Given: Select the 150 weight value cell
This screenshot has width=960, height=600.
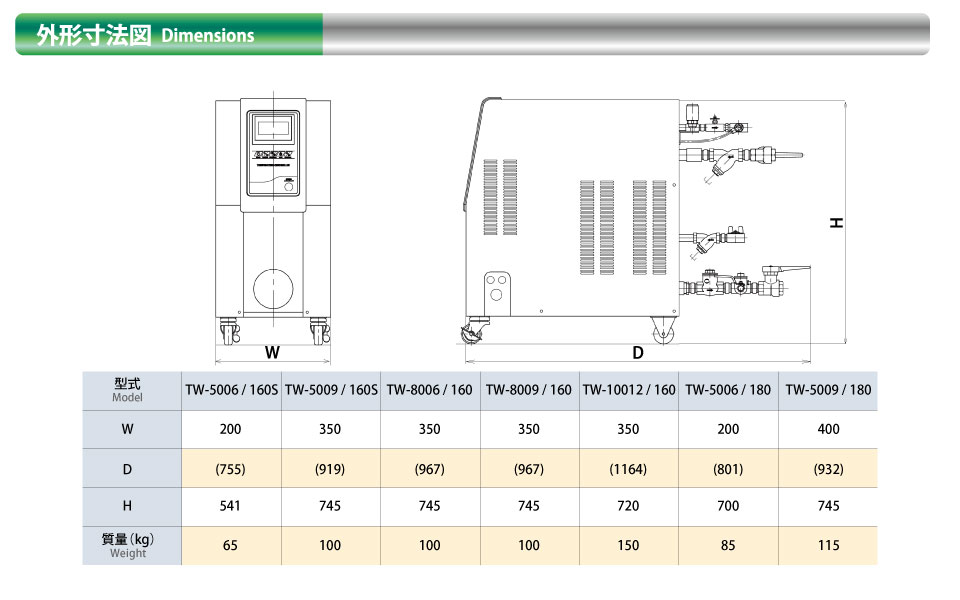Looking at the screenshot, I should click(629, 545).
